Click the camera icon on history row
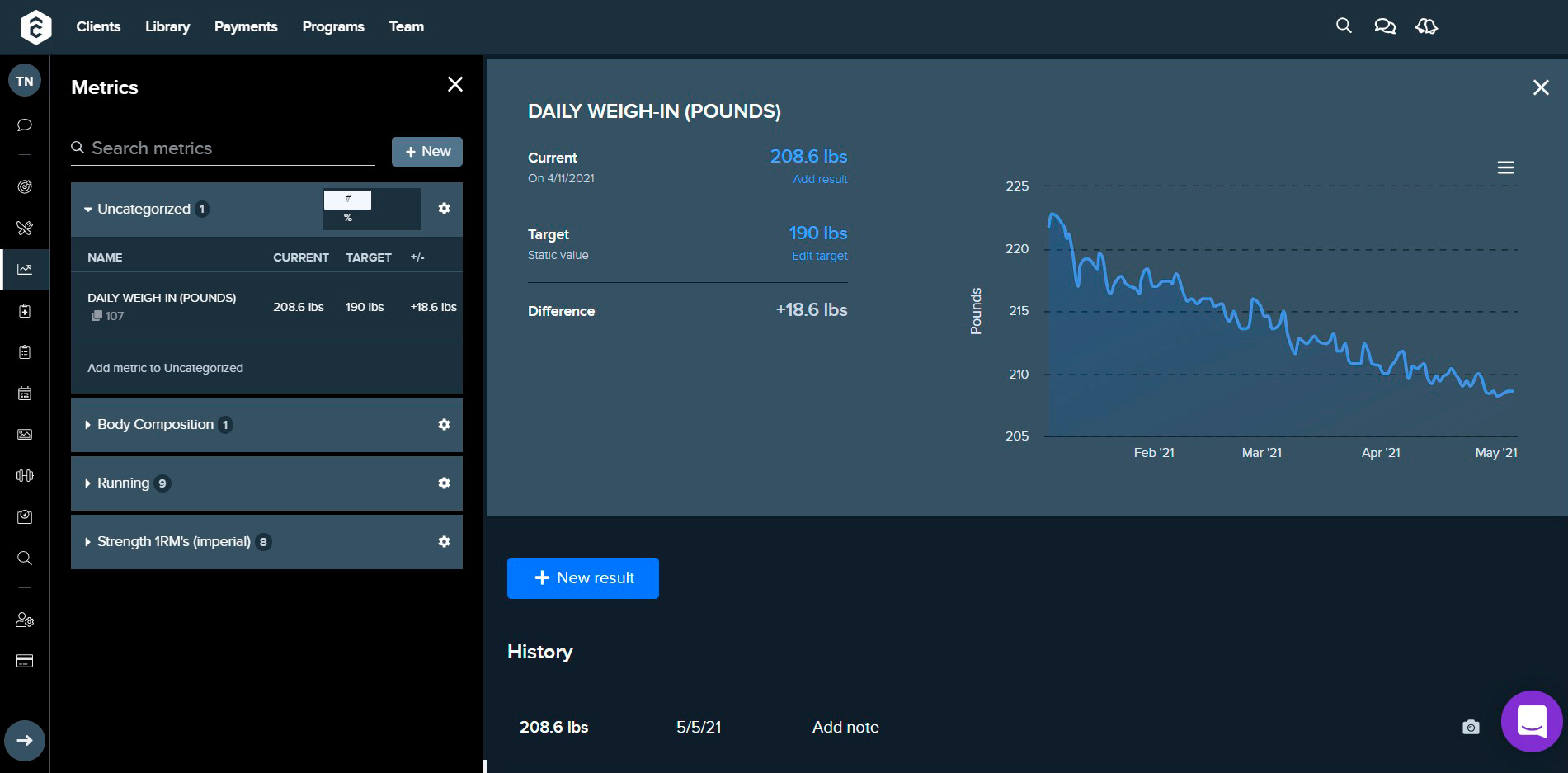 (1471, 727)
